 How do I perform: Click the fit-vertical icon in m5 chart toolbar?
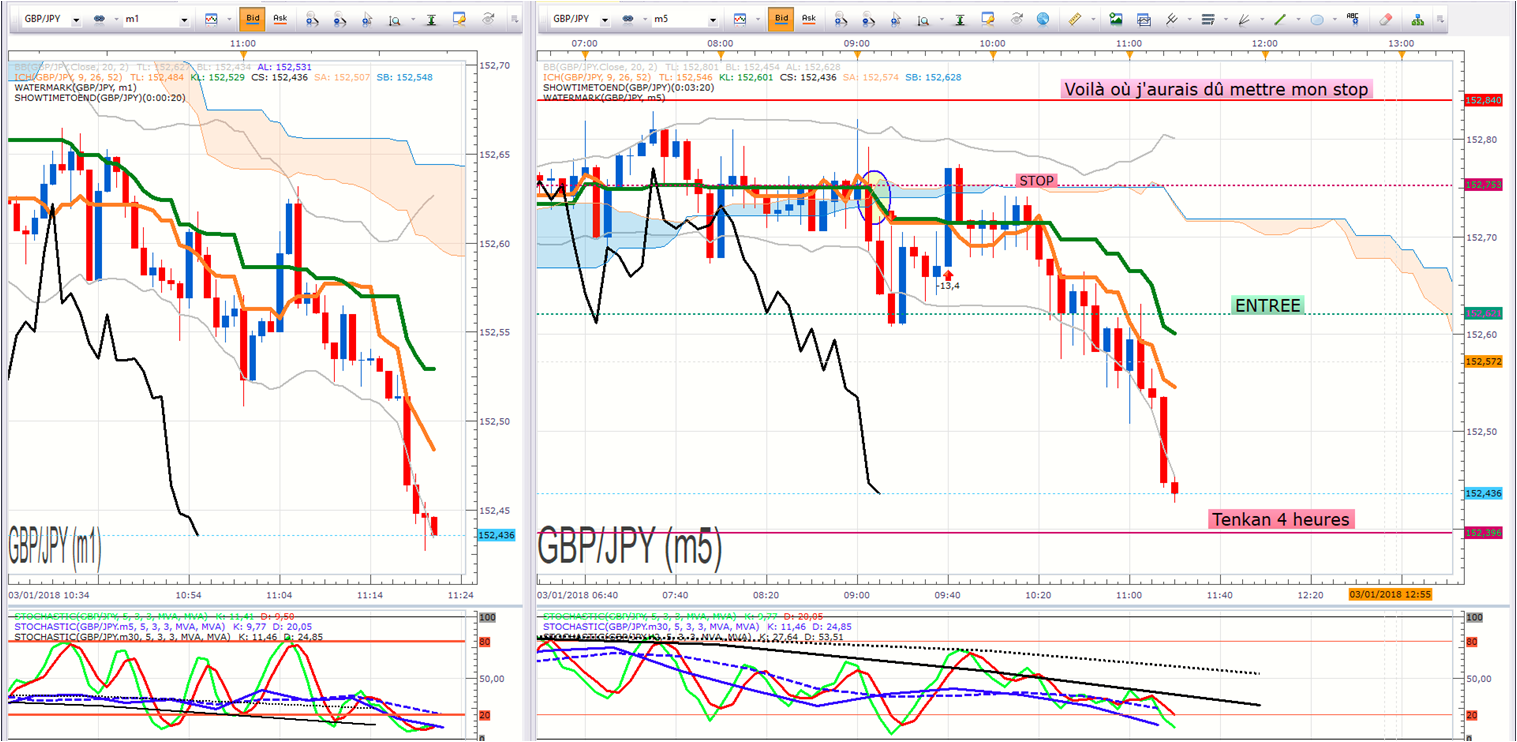pos(961,19)
